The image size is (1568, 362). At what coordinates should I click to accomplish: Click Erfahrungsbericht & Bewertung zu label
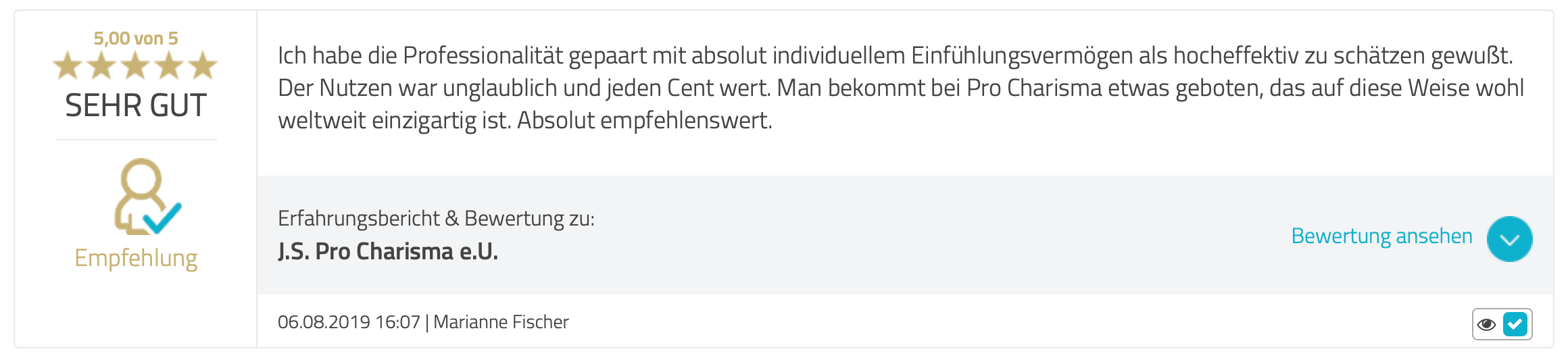436,219
